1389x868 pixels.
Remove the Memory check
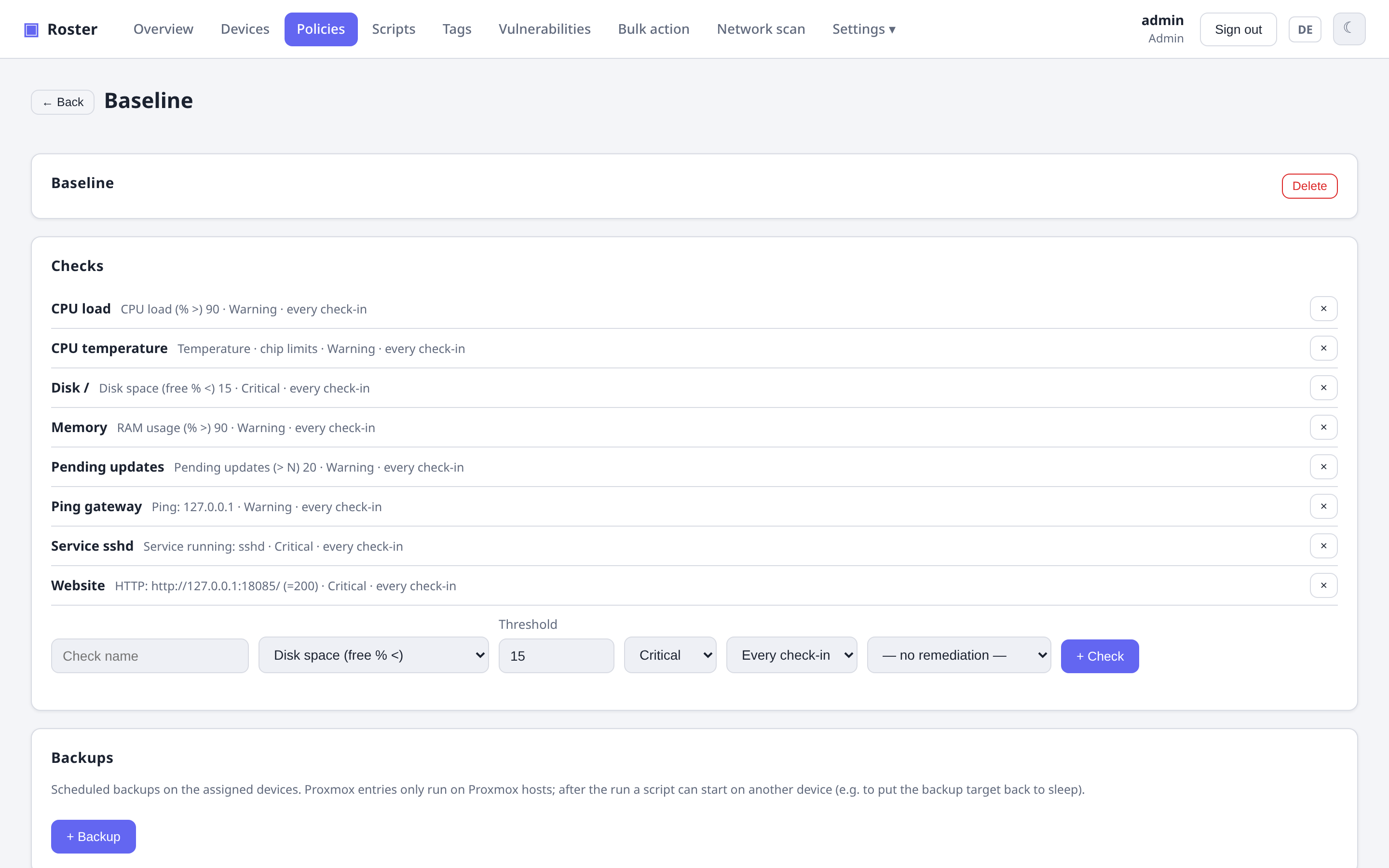coord(1323,428)
